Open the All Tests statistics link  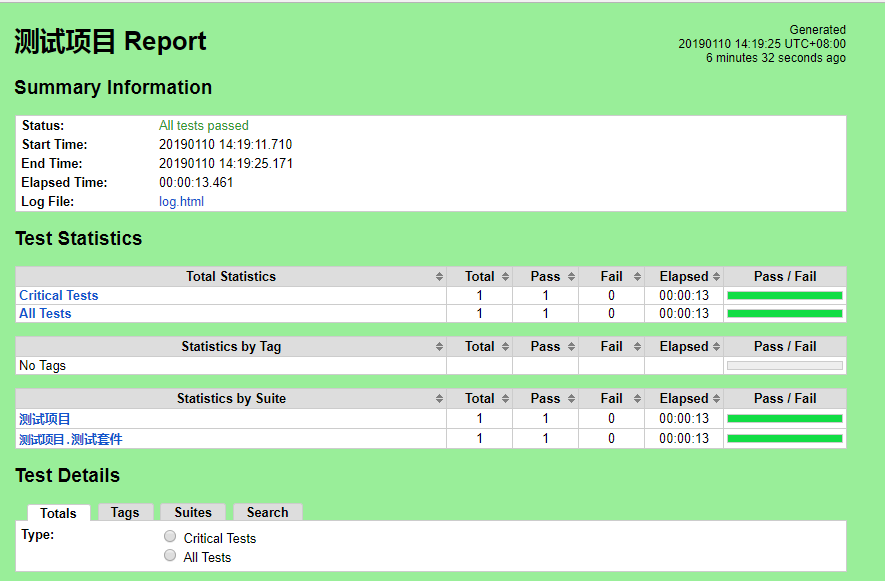pyautogui.click(x=45, y=313)
